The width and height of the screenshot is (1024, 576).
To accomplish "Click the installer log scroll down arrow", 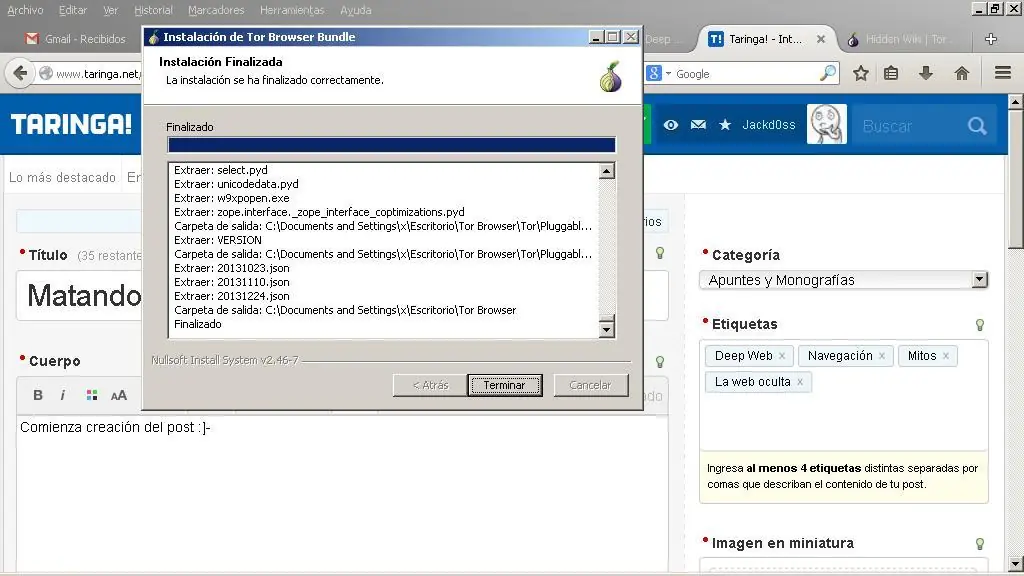I will pos(607,329).
